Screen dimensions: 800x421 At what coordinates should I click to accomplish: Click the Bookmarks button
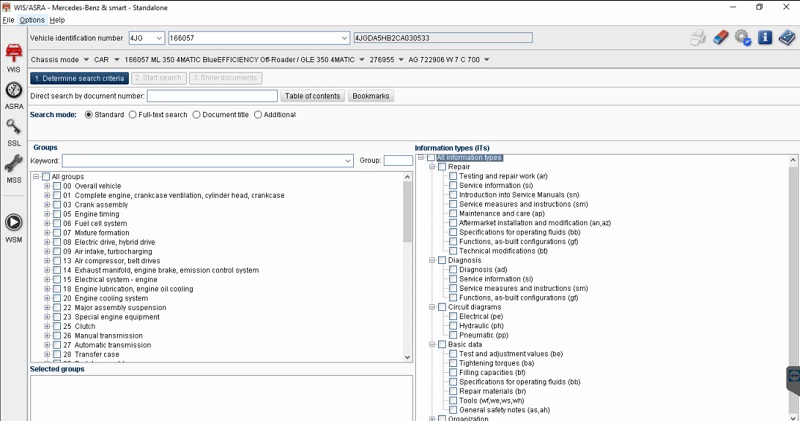[x=371, y=96]
